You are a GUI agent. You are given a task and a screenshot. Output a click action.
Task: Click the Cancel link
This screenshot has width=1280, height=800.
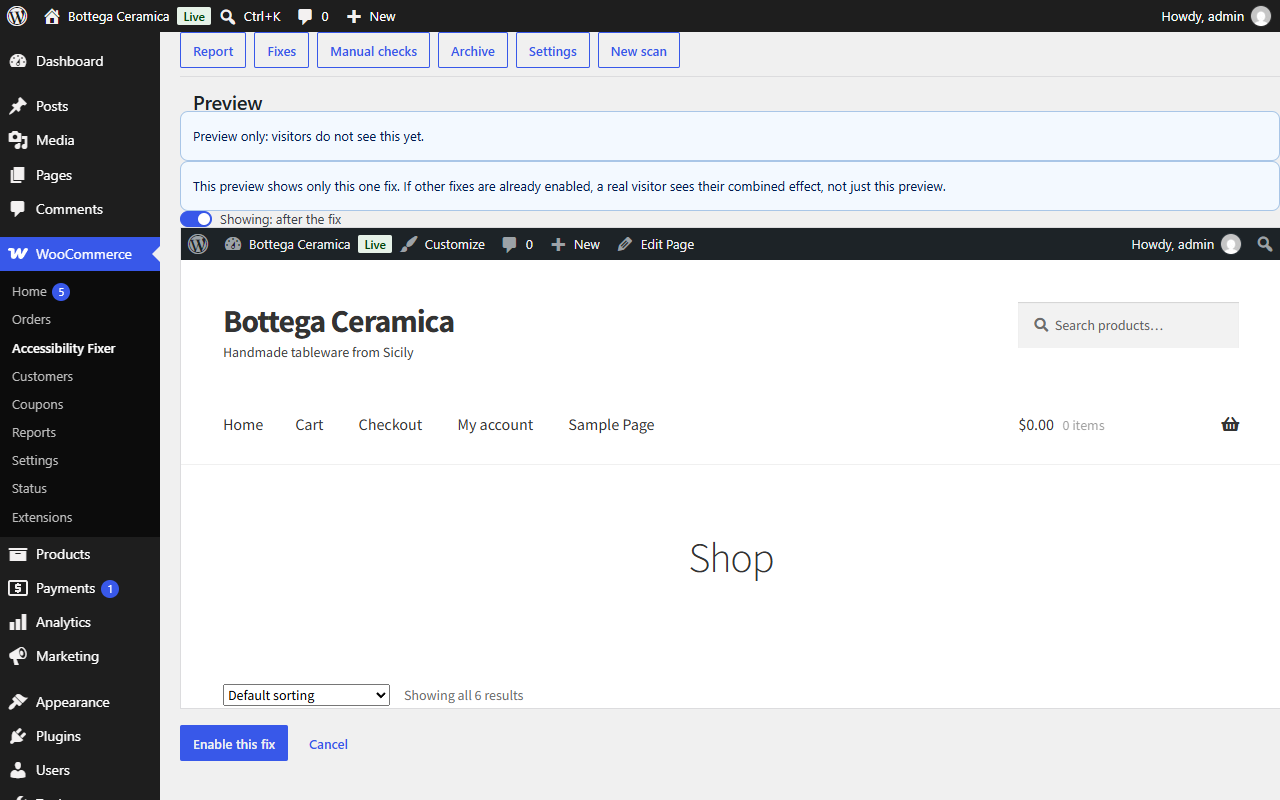(x=328, y=744)
